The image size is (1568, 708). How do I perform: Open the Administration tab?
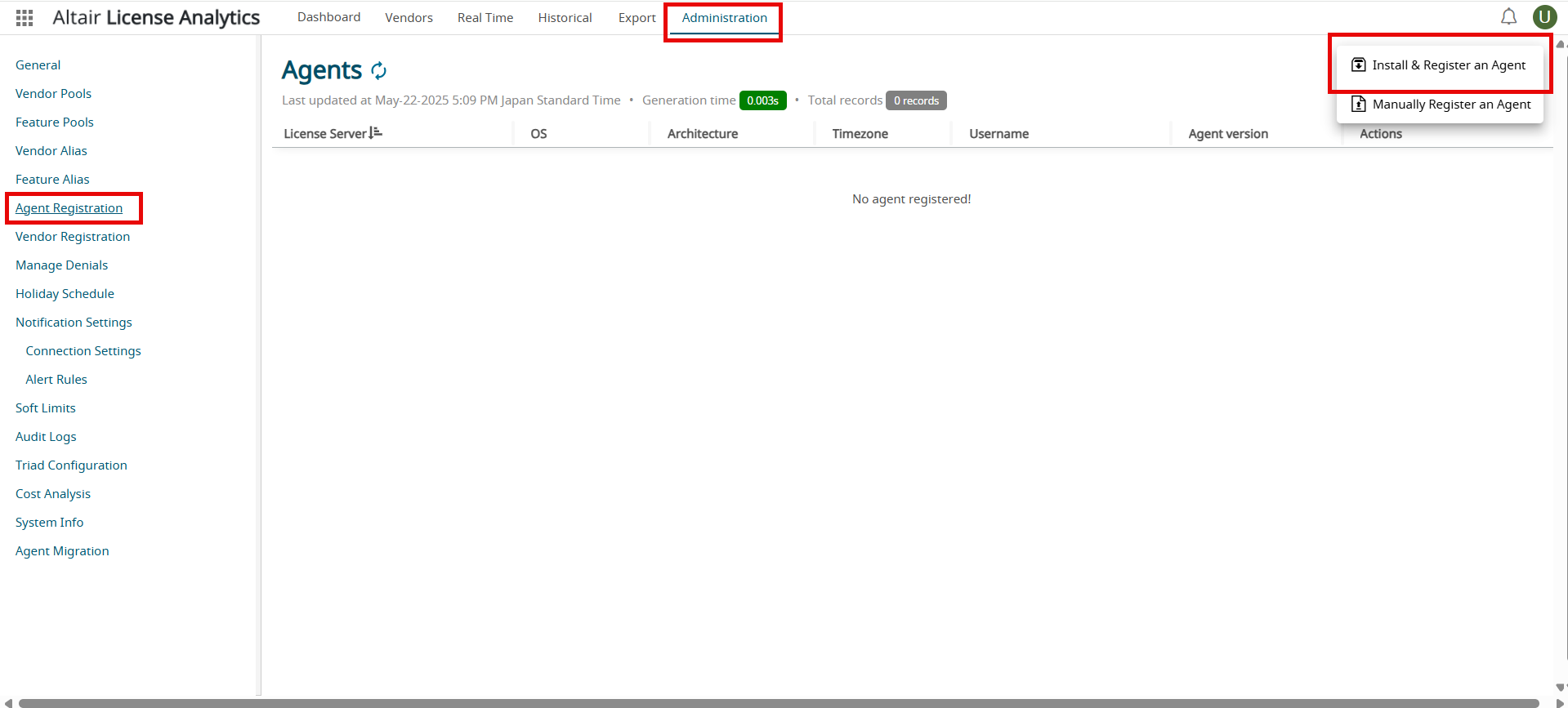724,18
